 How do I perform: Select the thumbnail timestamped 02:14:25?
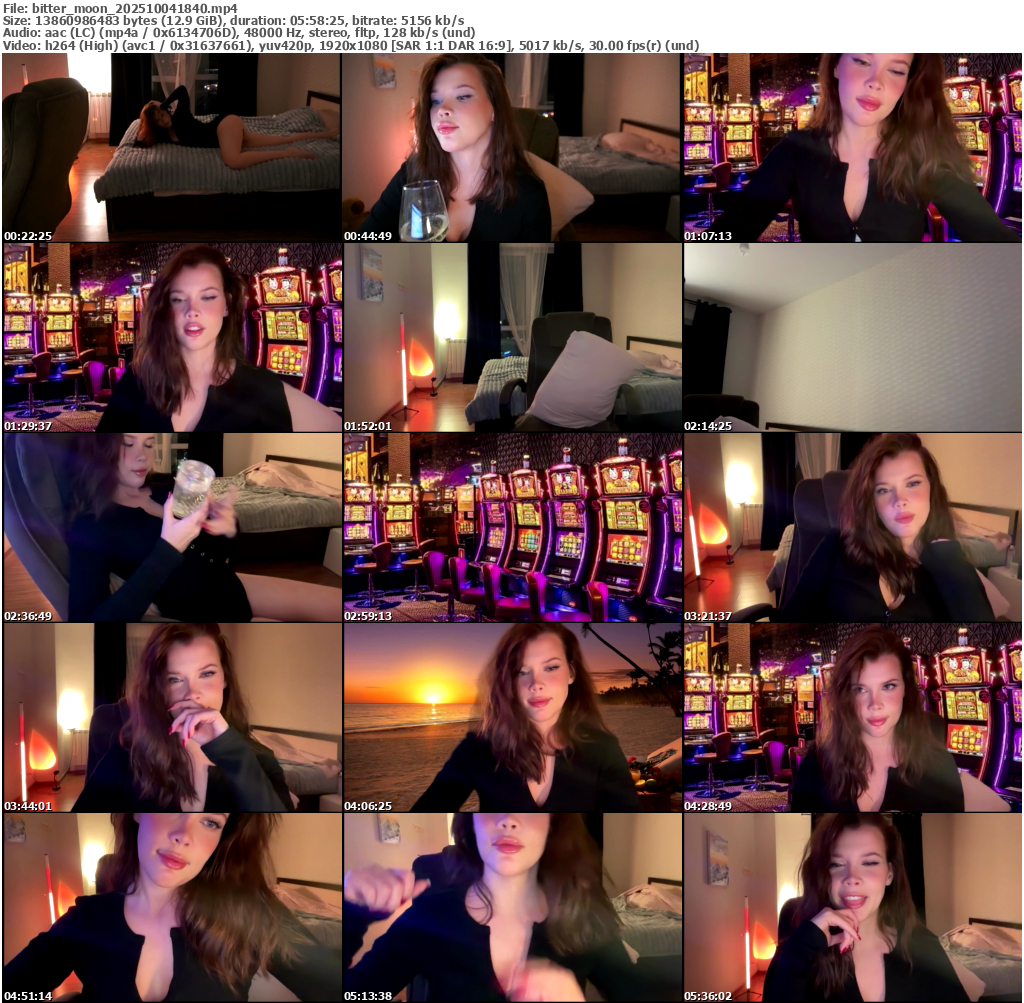click(x=852, y=338)
